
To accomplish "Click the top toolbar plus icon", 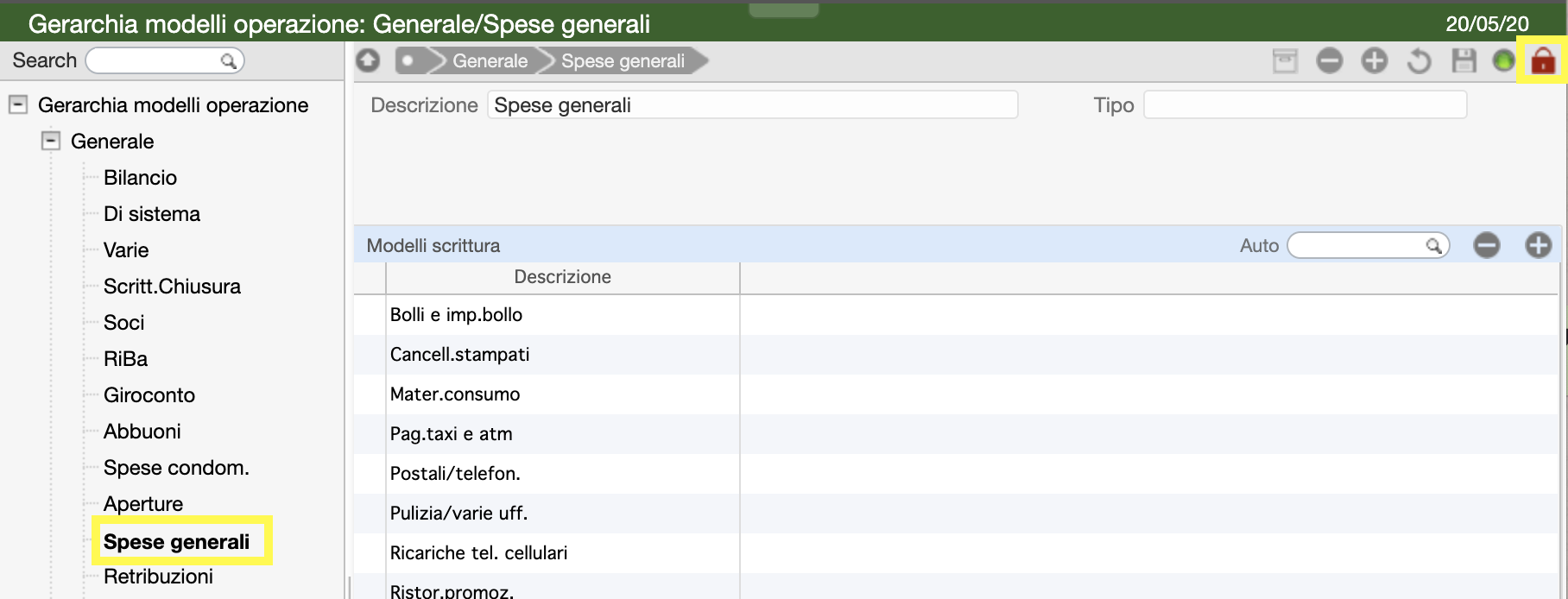I will (x=1374, y=61).
